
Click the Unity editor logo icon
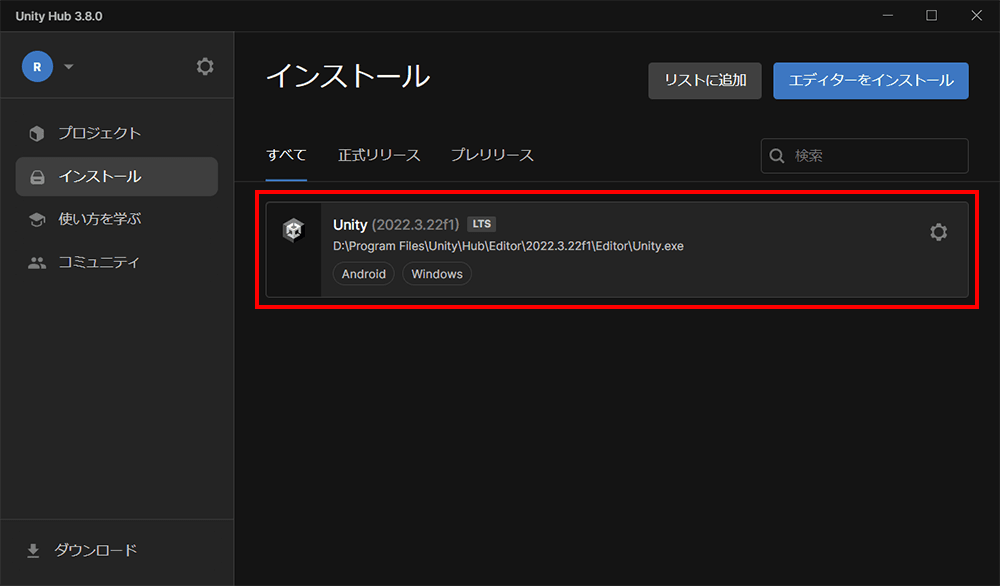(293, 230)
